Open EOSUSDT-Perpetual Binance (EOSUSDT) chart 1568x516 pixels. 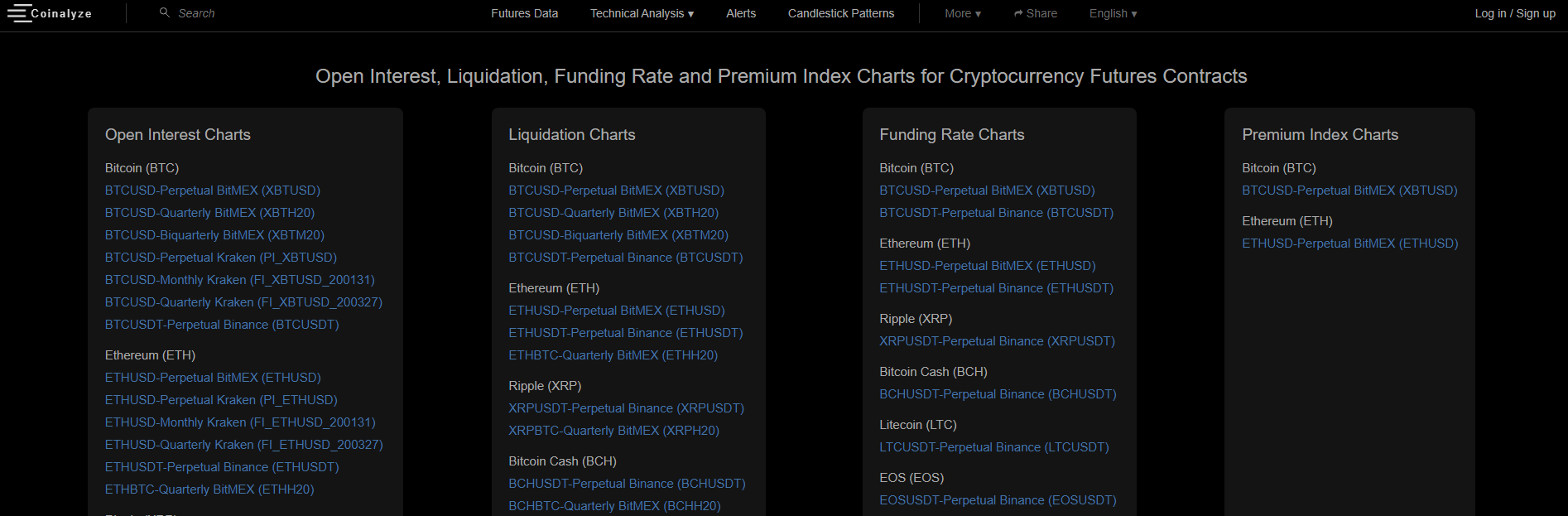(998, 500)
